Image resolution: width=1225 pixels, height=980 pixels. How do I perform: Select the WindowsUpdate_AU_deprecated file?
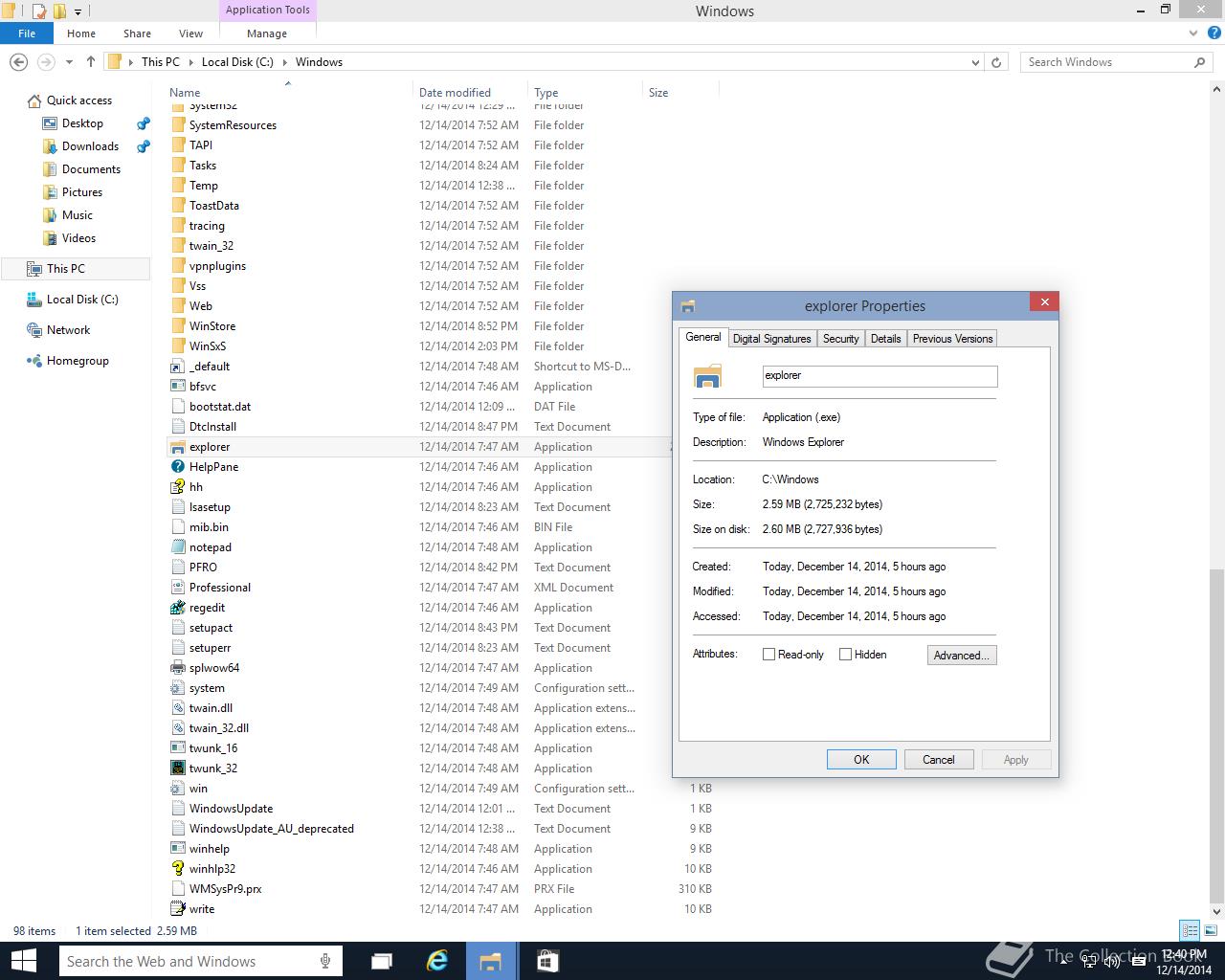pos(272,829)
